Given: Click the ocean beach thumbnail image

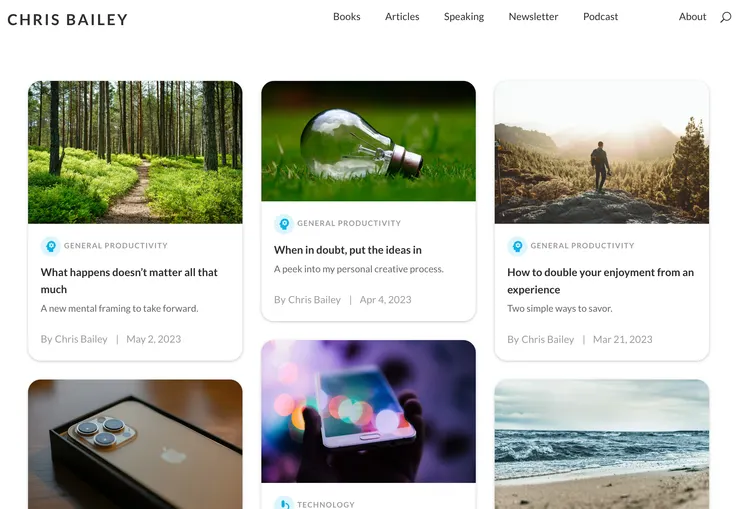Looking at the screenshot, I should point(602,444).
